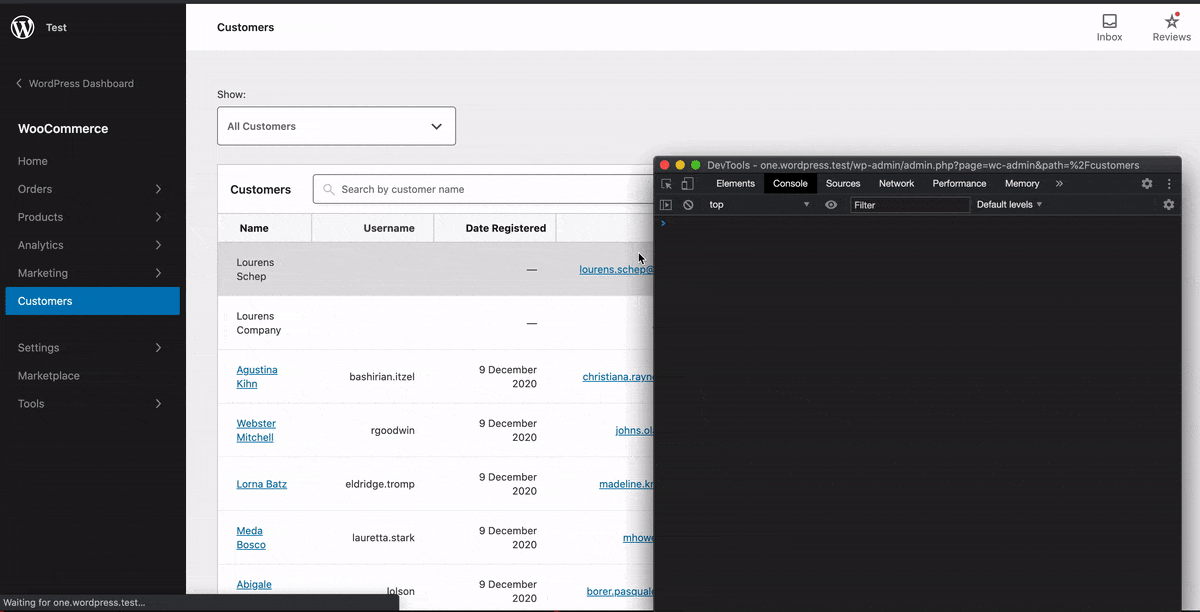Viewport: 1200px width, 612px height.
Task: Click the WordPress logo in the sidebar
Action: click(x=22, y=27)
